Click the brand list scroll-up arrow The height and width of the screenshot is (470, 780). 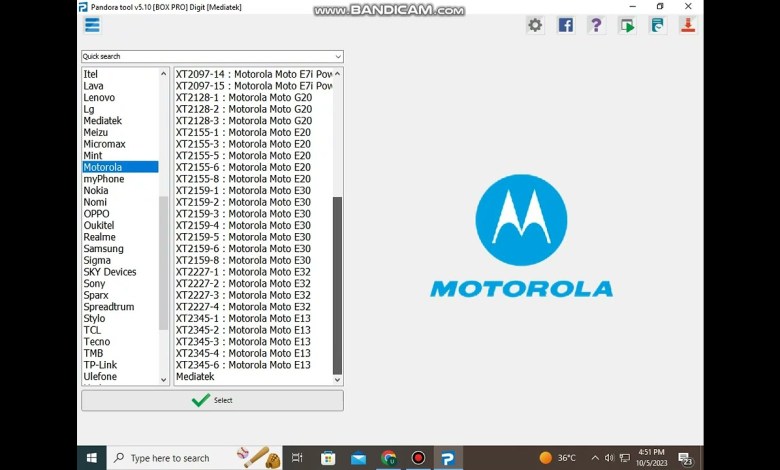coord(163,74)
